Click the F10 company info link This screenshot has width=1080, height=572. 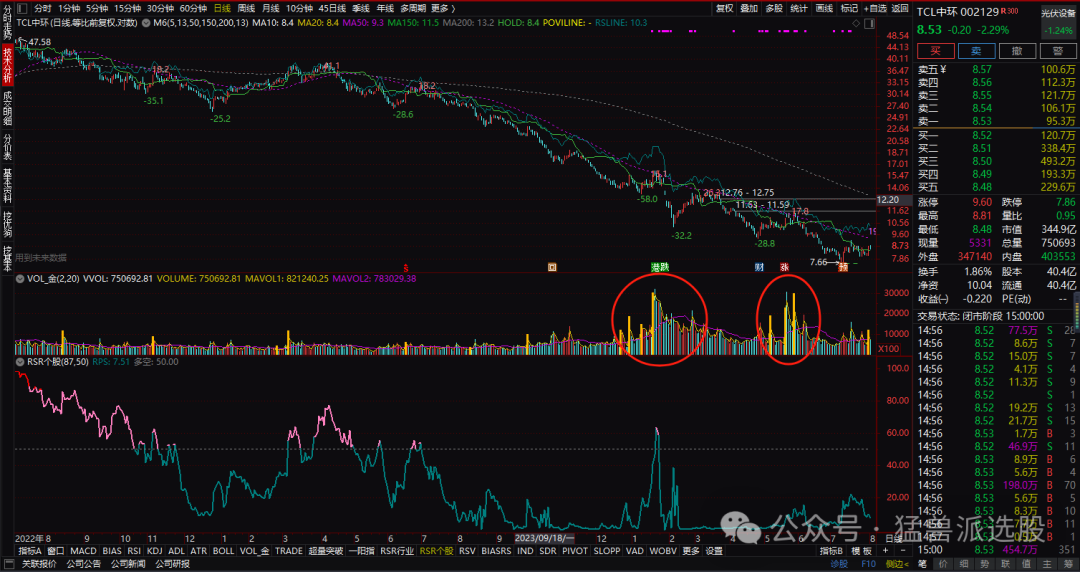click(x=869, y=564)
